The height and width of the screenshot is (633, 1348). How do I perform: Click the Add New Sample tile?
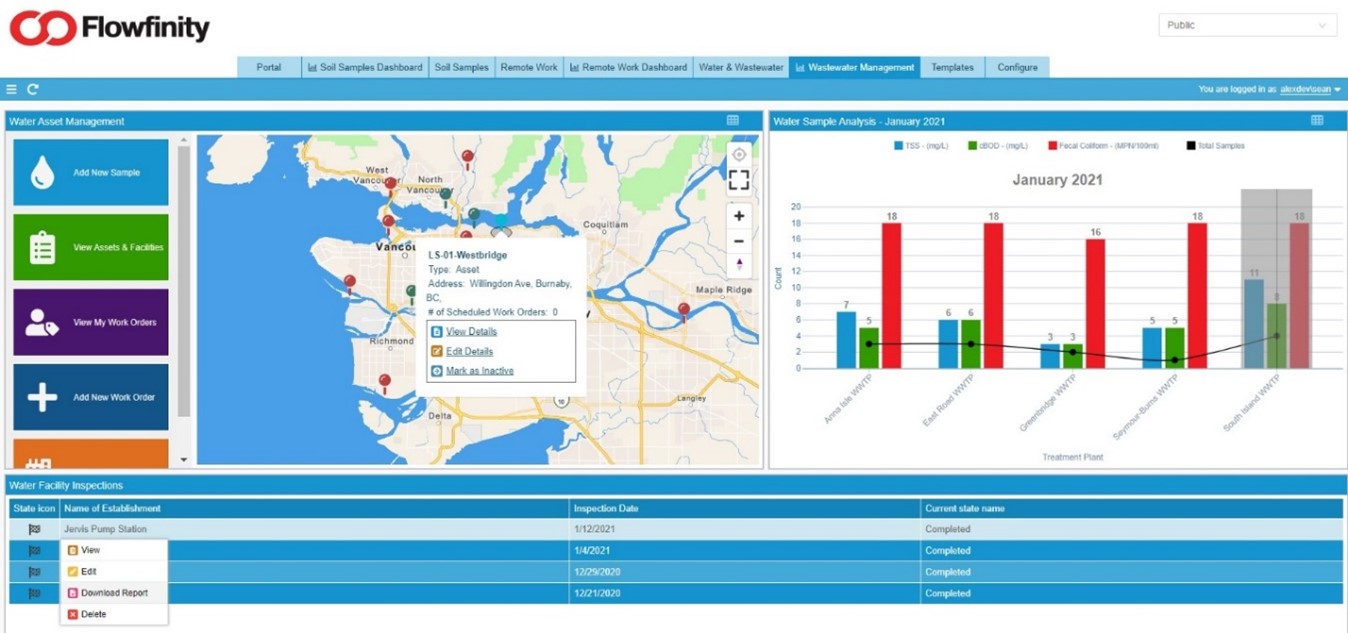(x=91, y=172)
